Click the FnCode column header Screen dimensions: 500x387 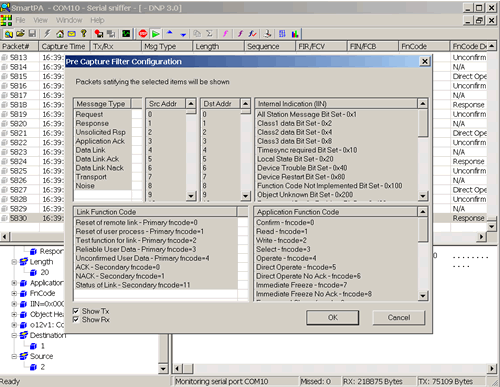click(x=424, y=46)
